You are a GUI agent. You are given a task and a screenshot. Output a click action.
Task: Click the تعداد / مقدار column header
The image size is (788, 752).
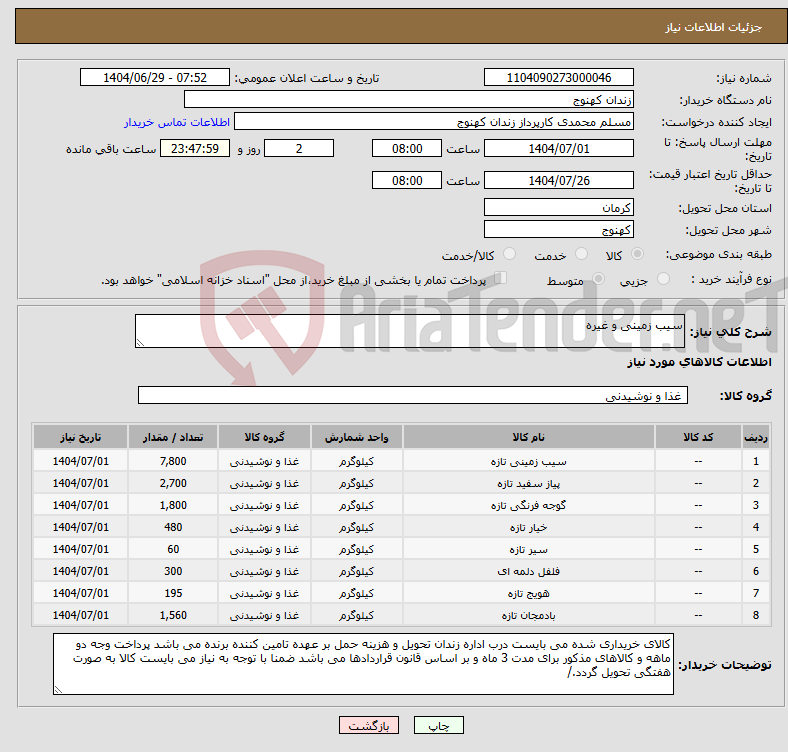point(173,437)
